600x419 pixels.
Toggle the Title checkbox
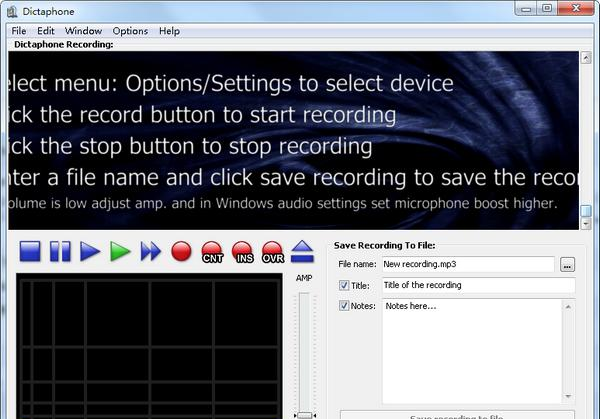click(x=344, y=285)
